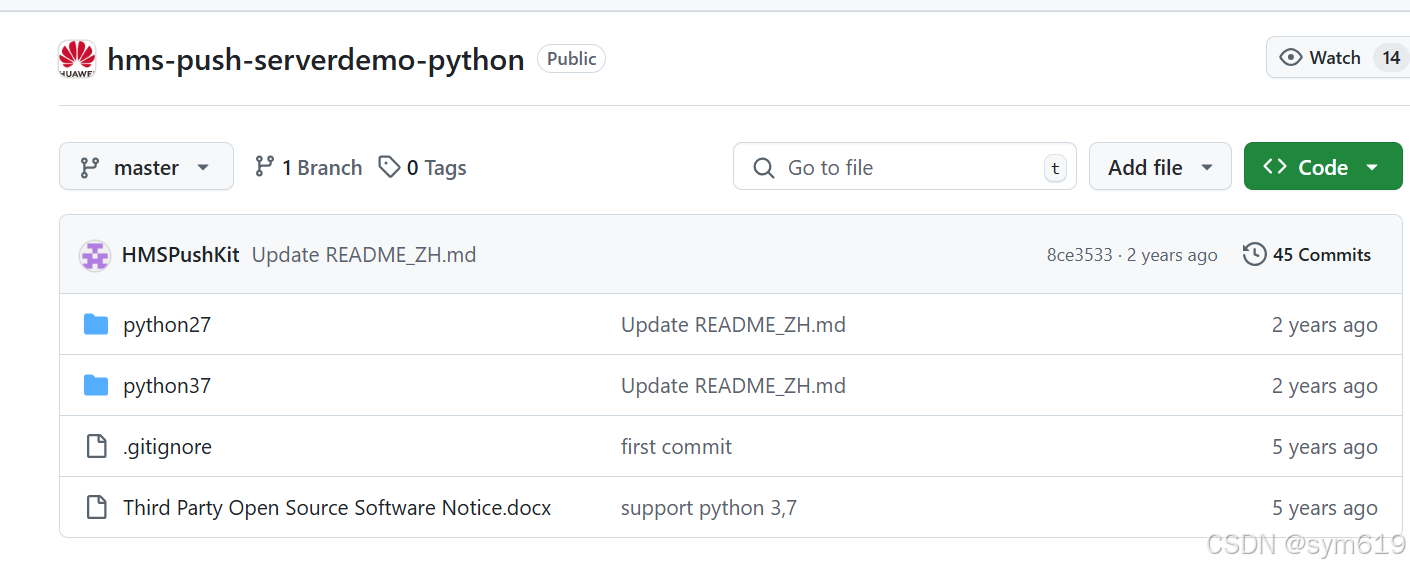Click the angle brackets icon in Code button
This screenshot has height=570, width=1410.
point(1275,167)
